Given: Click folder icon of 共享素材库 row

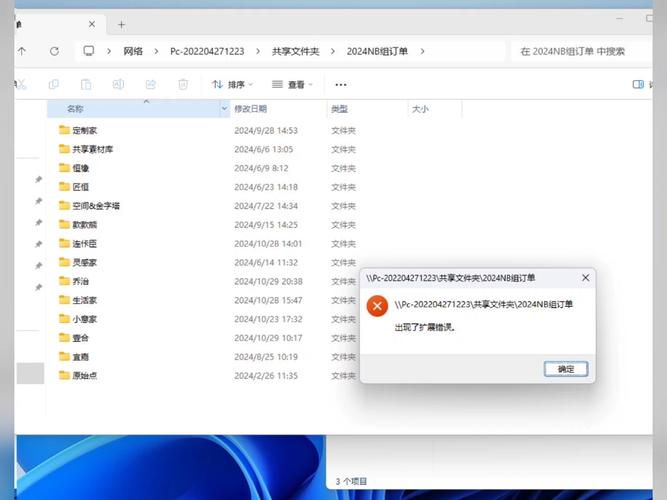Looking at the screenshot, I should tap(64, 149).
